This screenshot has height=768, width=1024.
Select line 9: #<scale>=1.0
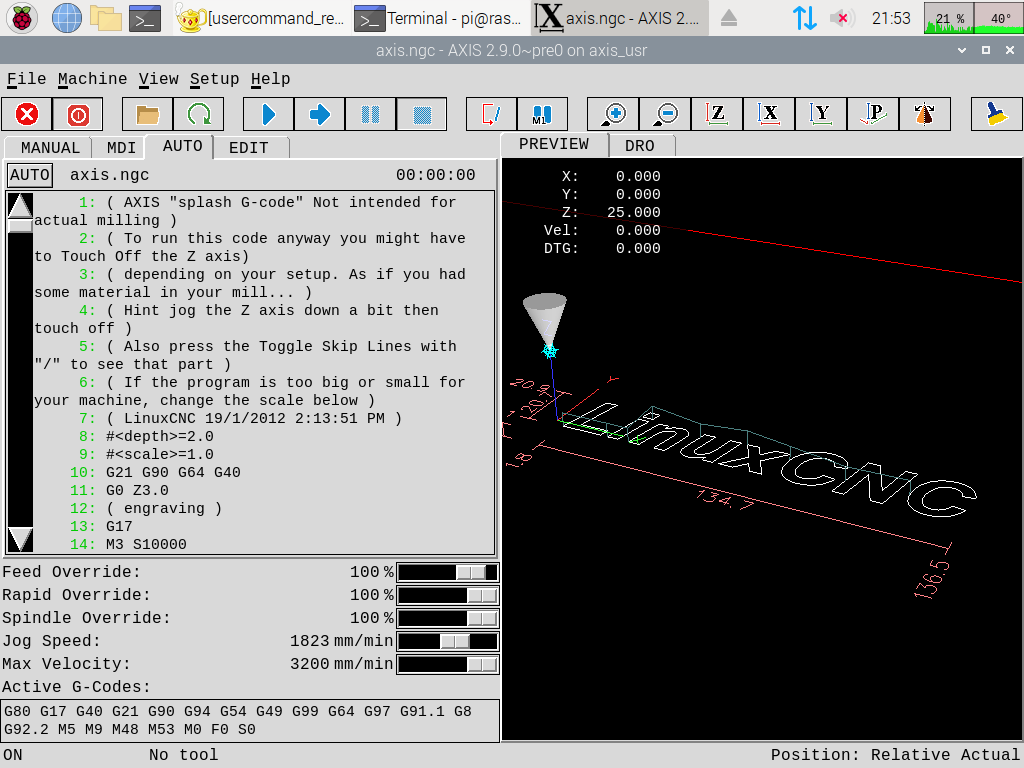click(146, 454)
